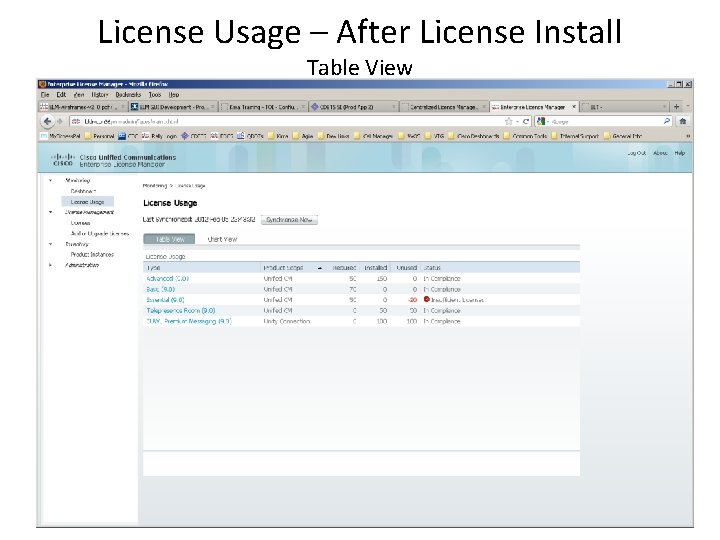The width and height of the screenshot is (720, 540).
Task: Open the CUWL Premium Messaging (9.0) link
Action: point(189,321)
